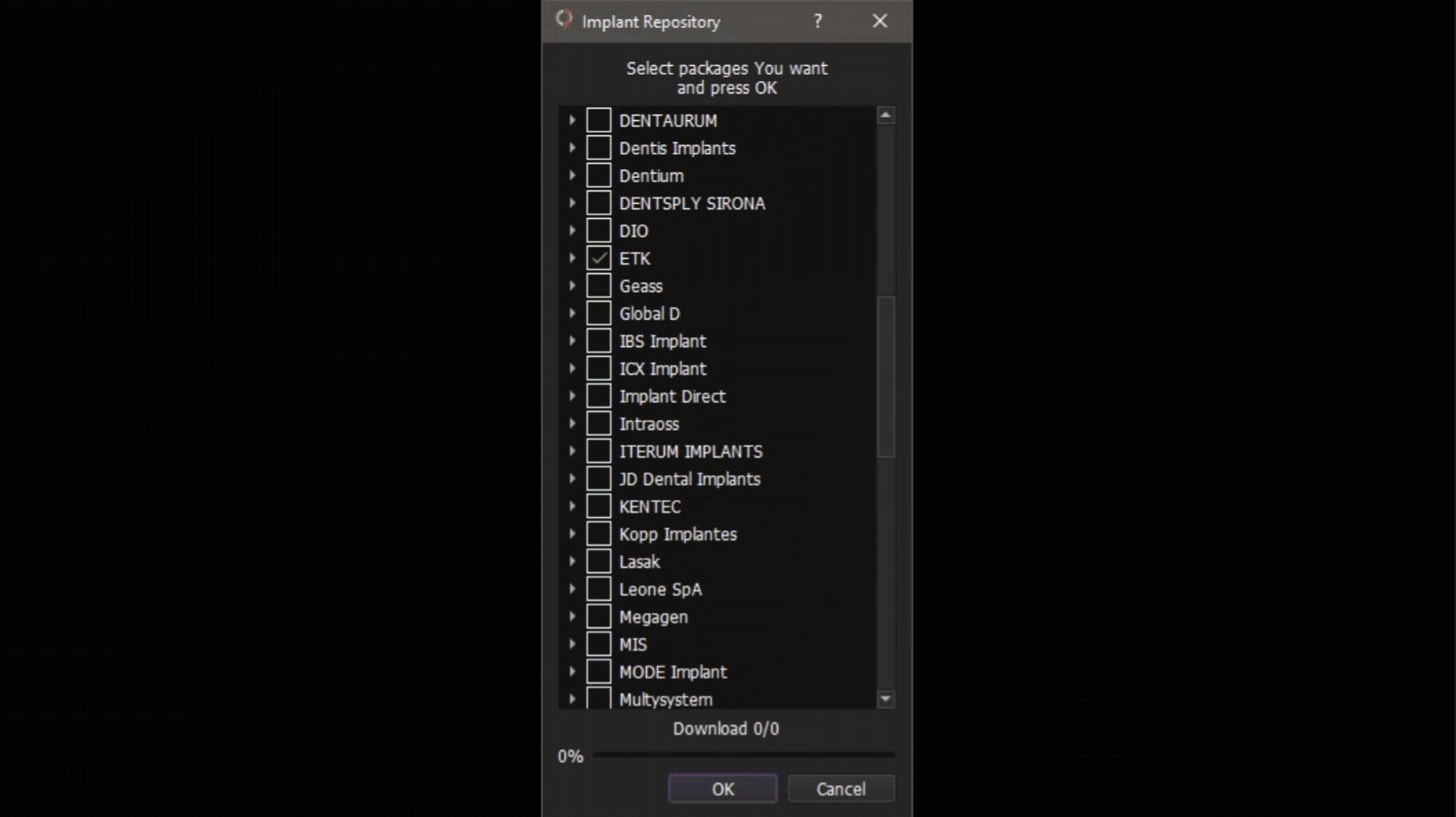
Task: Select the Kopp Implantes row label
Action: tap(678, 534)
